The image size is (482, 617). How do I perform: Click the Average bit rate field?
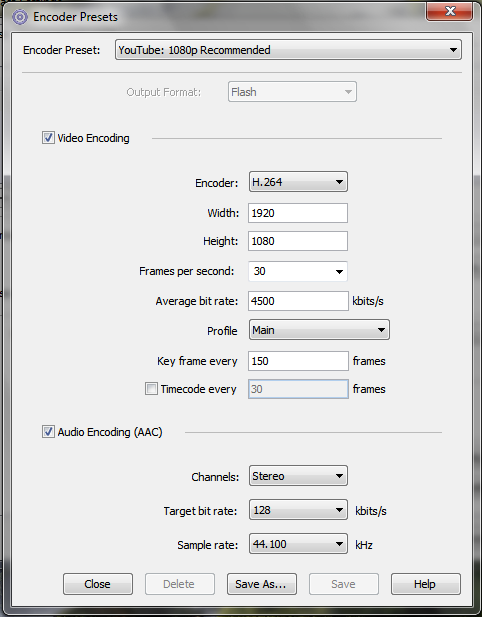[298, 301]
